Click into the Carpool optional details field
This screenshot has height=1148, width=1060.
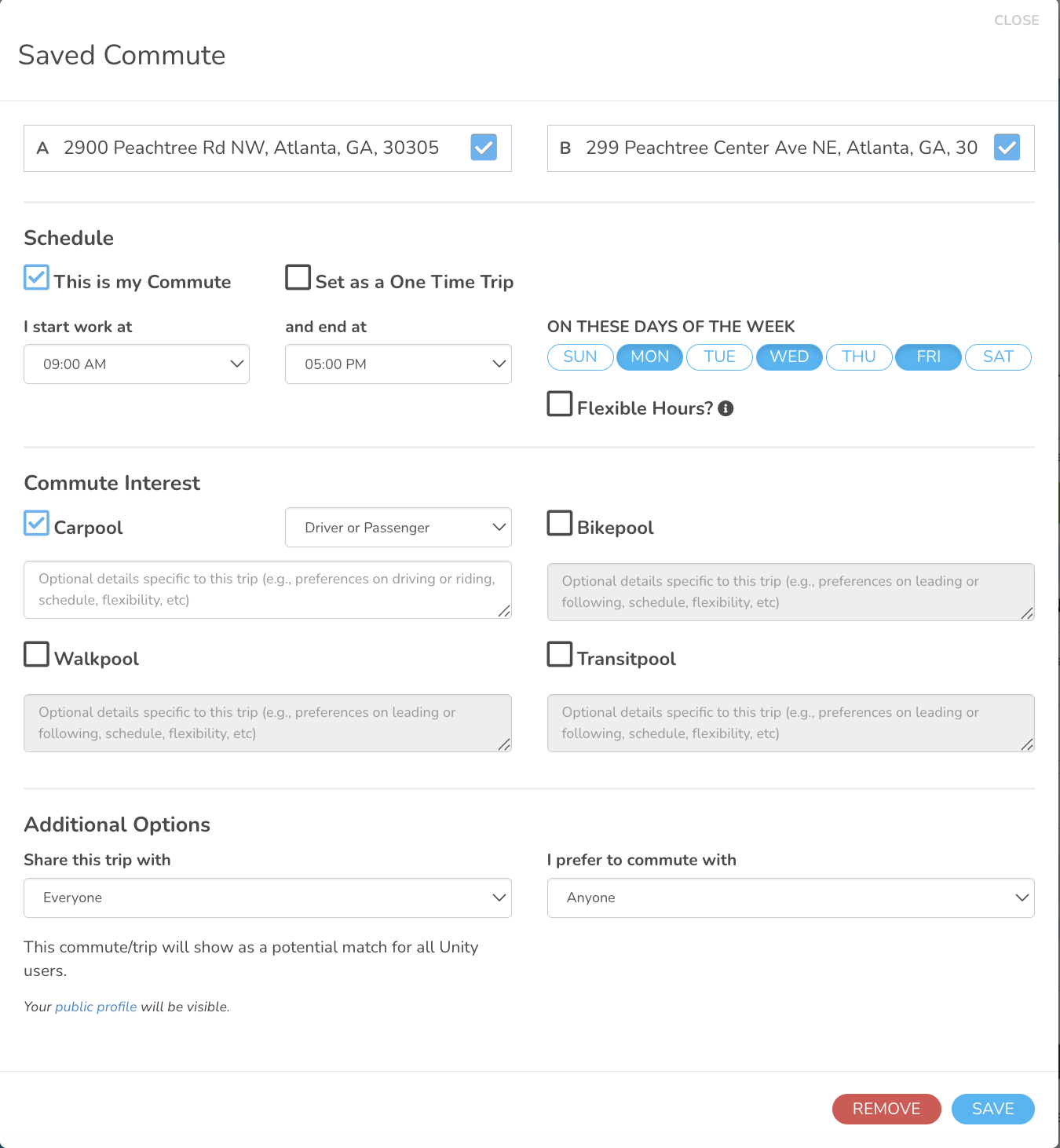pos(268,590)
